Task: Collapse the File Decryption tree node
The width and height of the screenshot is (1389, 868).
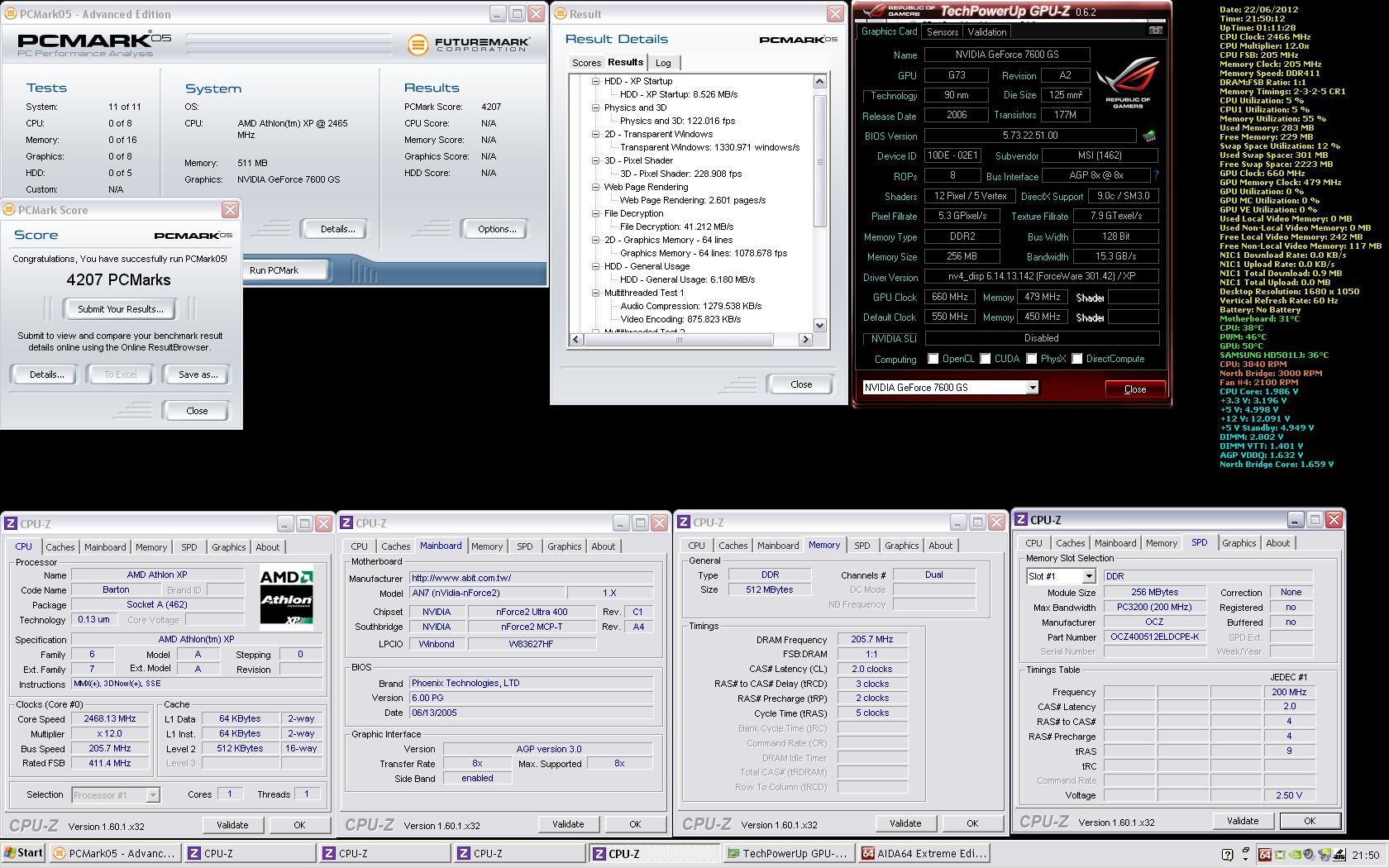Action: pos(595,213)
